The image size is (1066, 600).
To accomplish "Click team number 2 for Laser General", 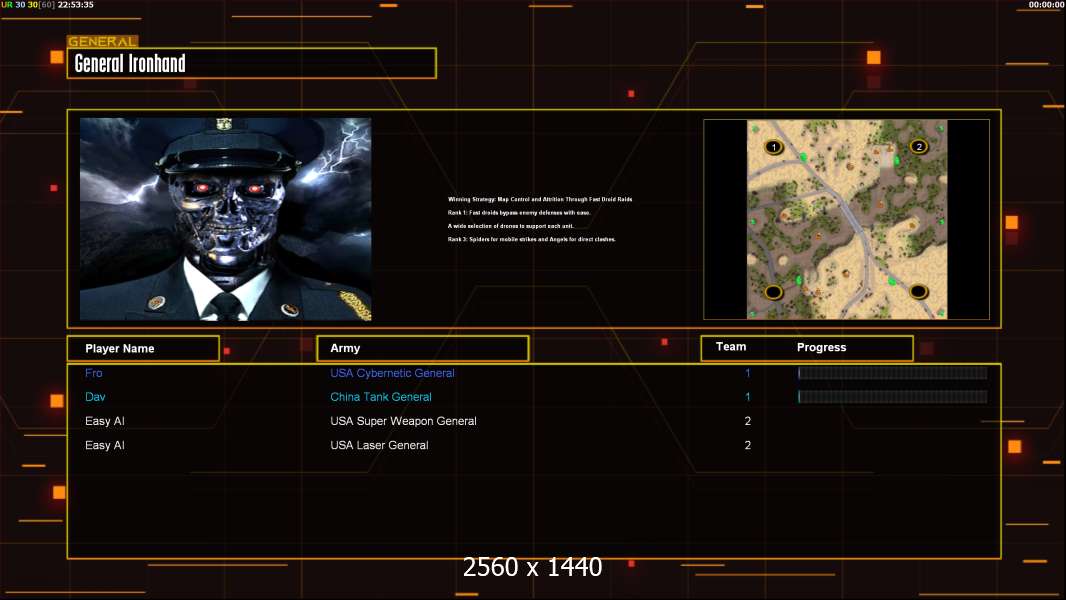I will tap(748, 445).
